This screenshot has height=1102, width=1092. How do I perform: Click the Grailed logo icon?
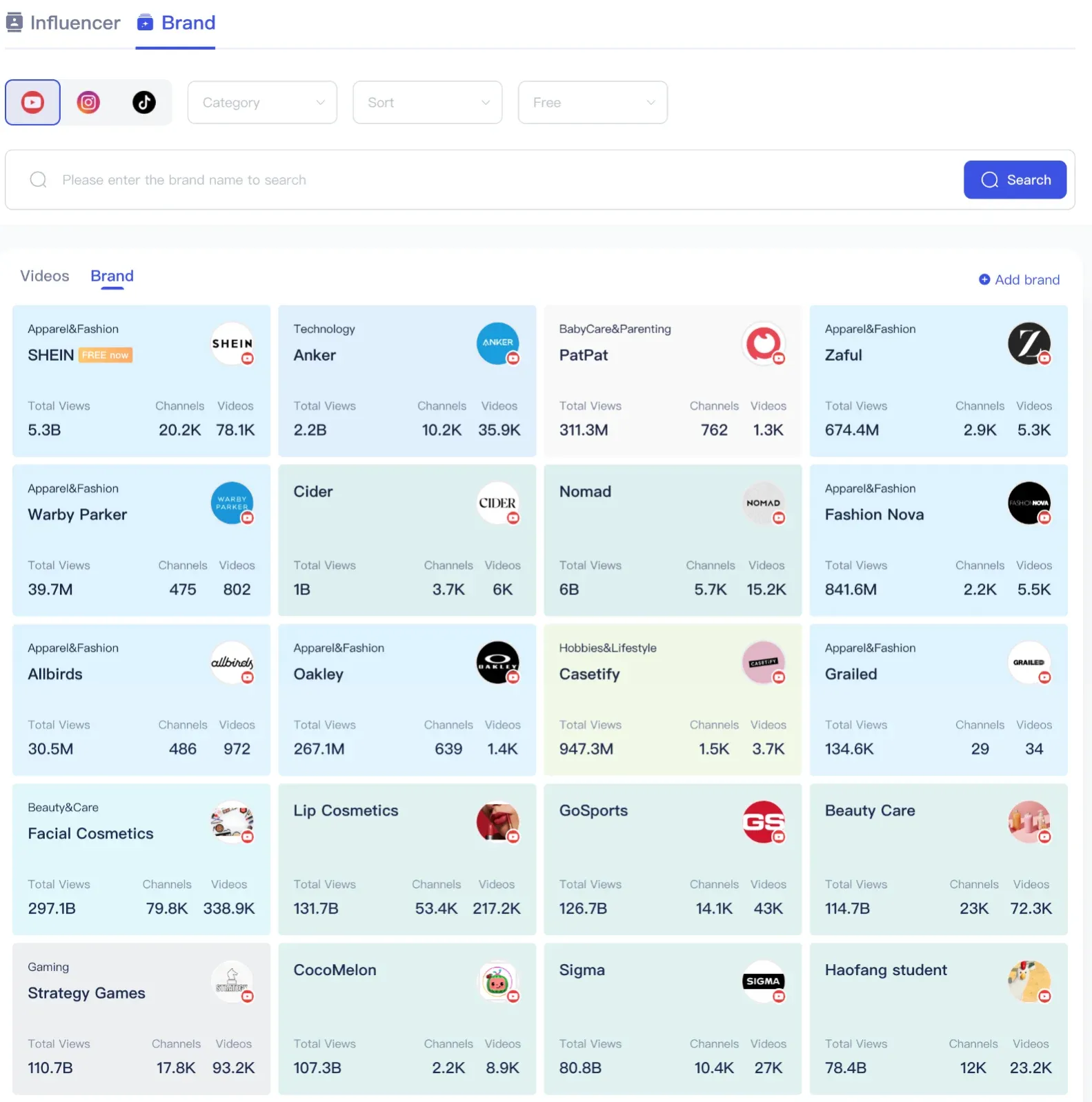click(x=1029, y=662)
